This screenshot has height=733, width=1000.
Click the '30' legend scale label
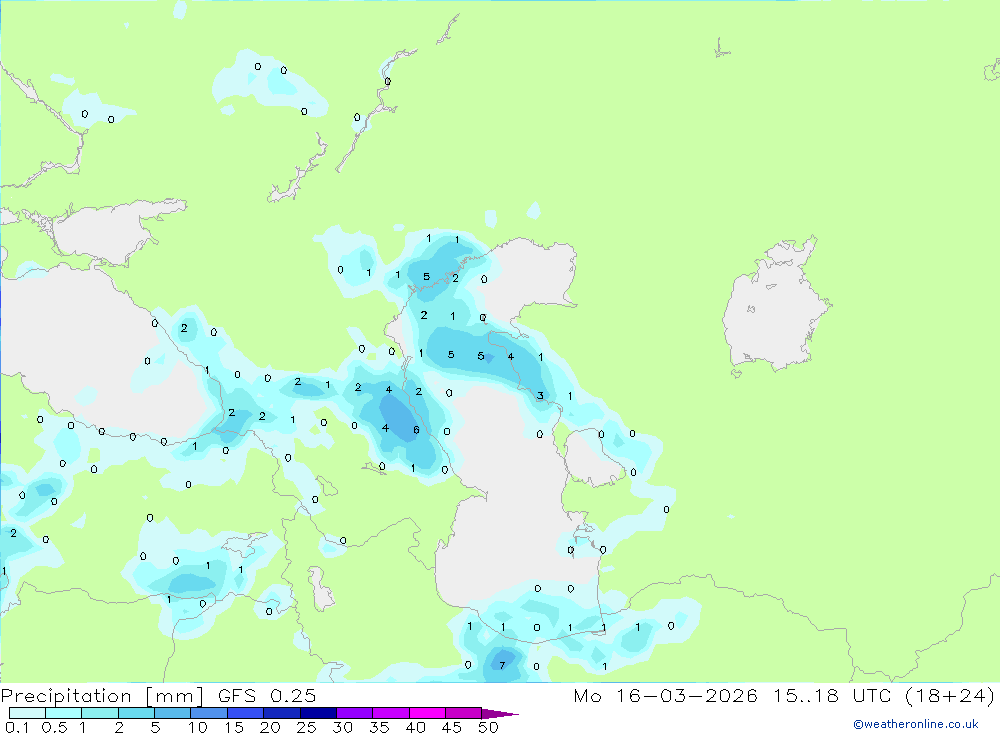[x=342, y=727]
